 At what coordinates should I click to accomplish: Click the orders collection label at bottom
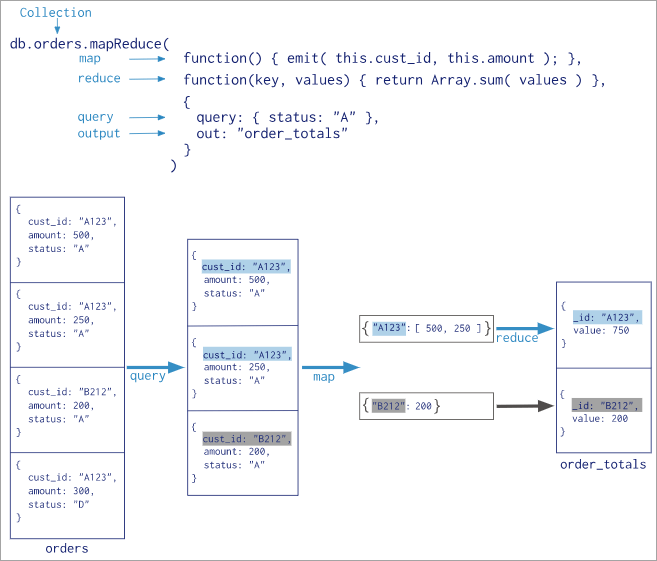pos(67,548)
